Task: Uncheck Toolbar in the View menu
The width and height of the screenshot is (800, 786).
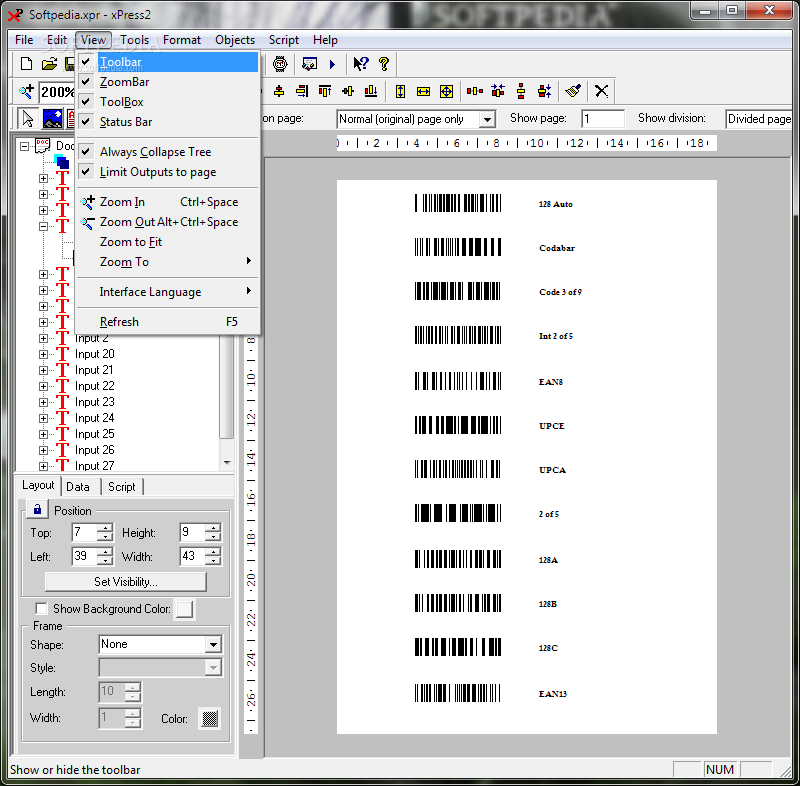Action: pyautogui.click(x=167, y=62)
